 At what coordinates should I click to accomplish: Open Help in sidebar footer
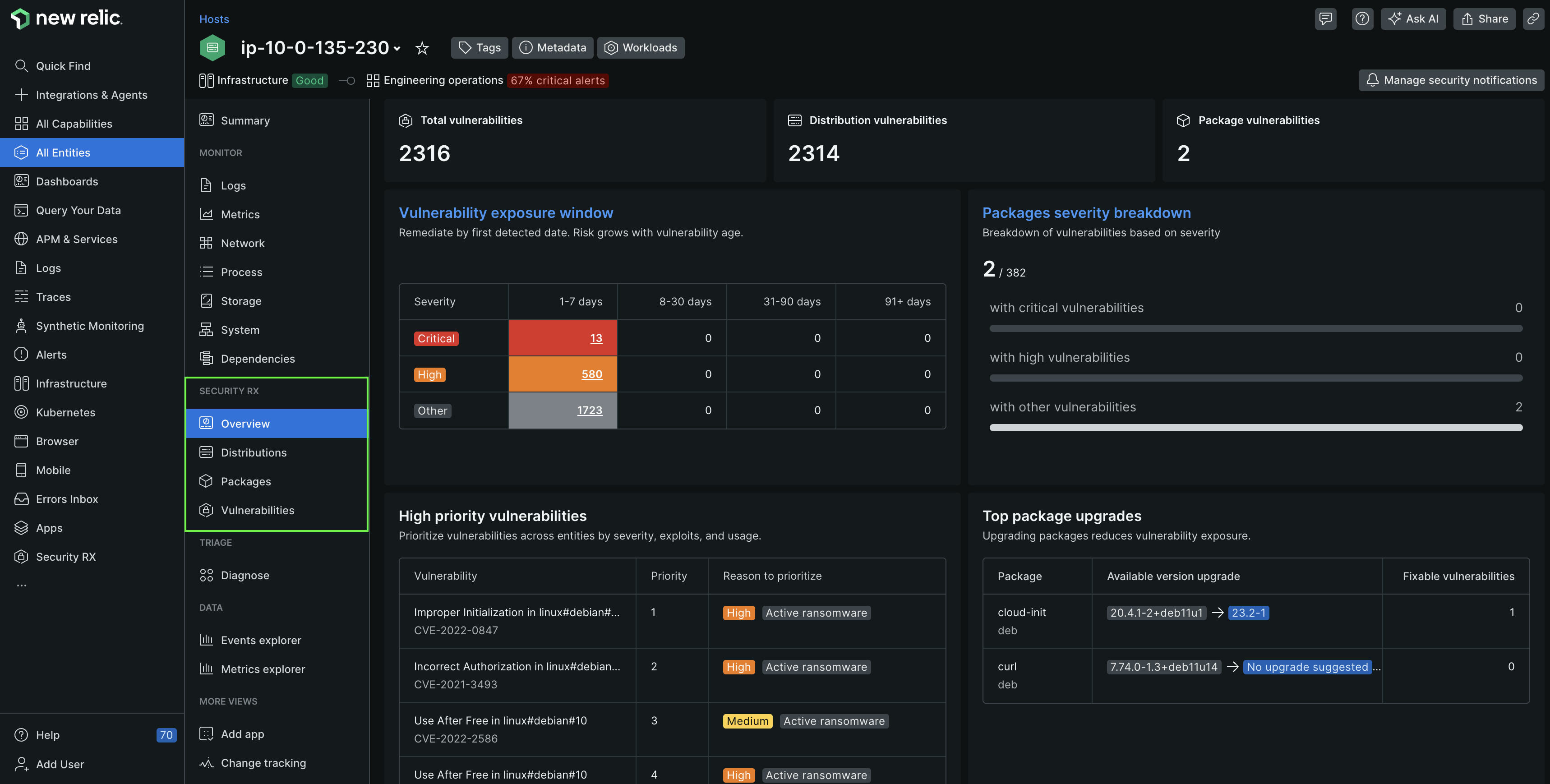(x=92, y=735)
